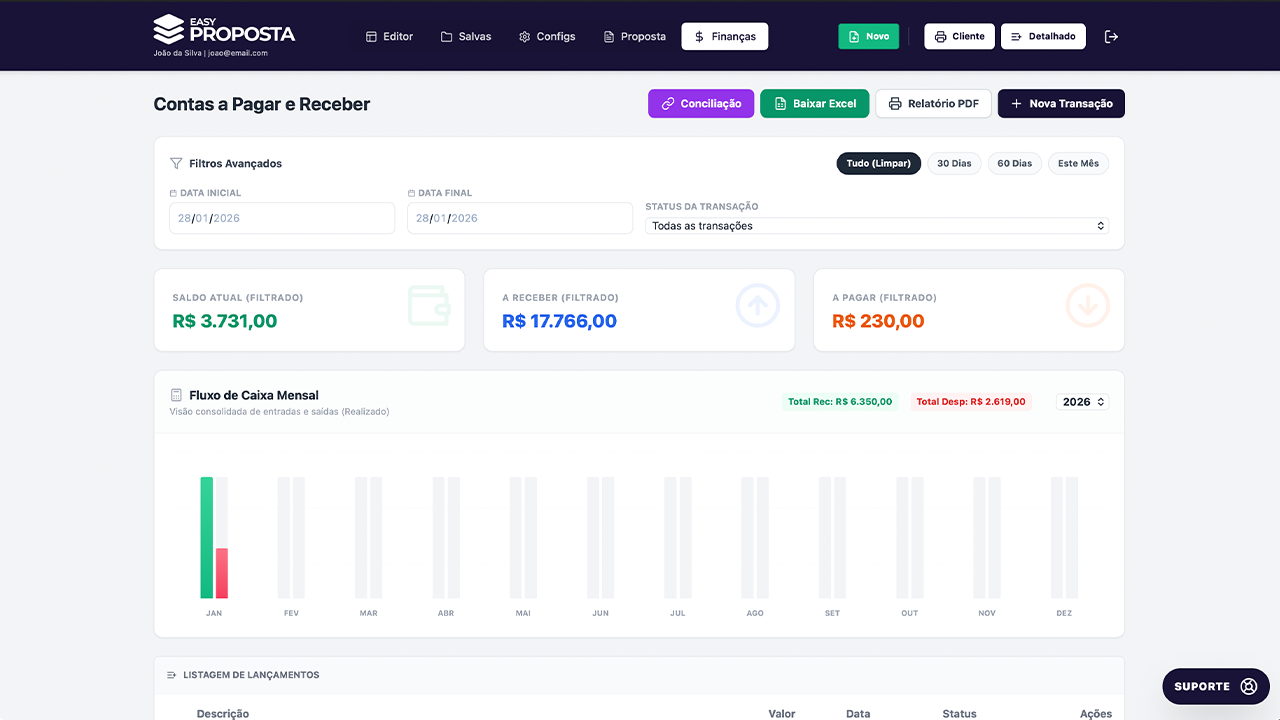Click the logout arrow icon top right
This screenshot has height=720, width=1280.
[1111, 36]
